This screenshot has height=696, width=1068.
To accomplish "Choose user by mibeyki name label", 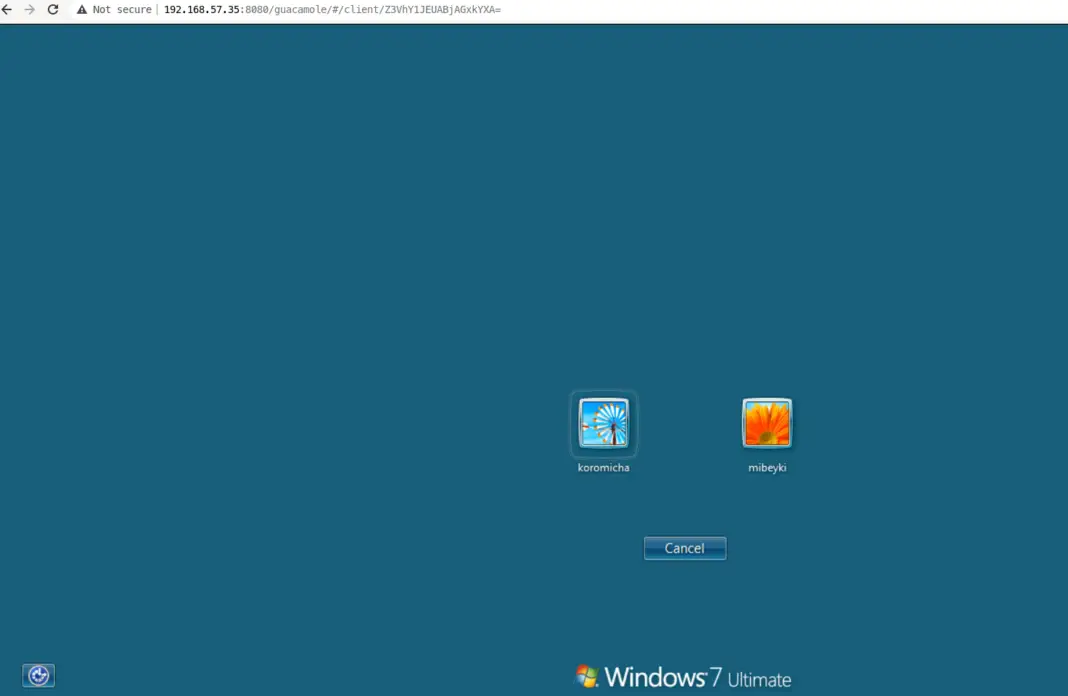I will pyautogui.click(x=767, y=467).
